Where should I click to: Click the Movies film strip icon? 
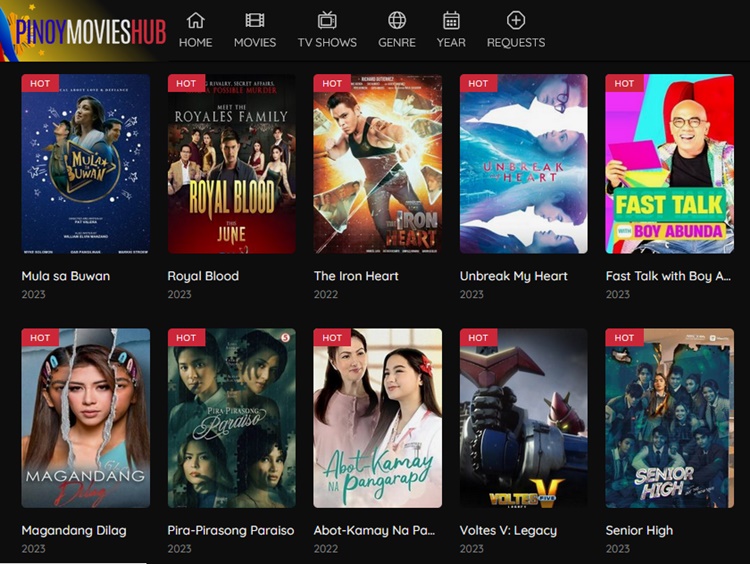click(x=255, y=21)
